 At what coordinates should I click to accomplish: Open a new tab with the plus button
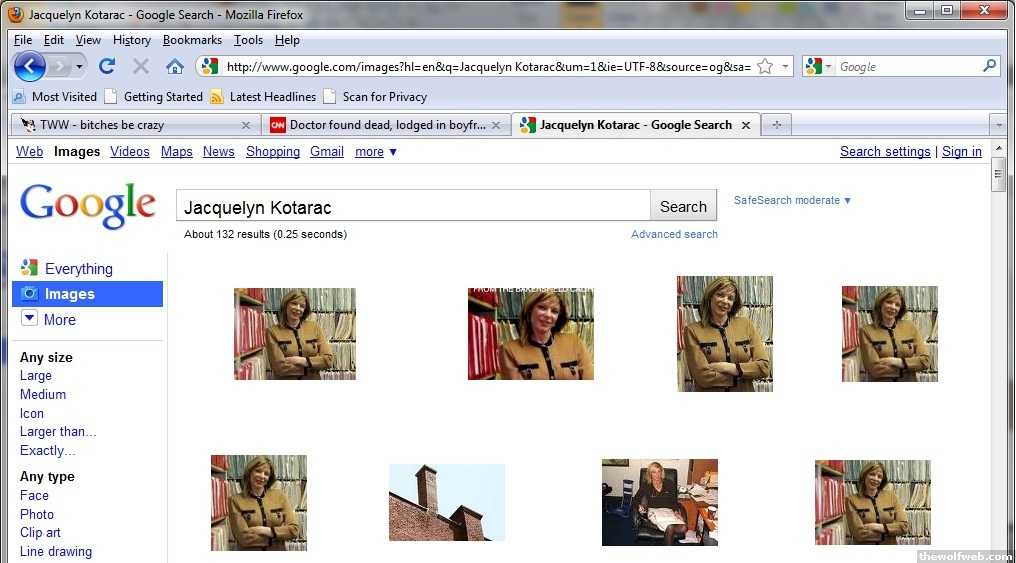pos(775,125)
